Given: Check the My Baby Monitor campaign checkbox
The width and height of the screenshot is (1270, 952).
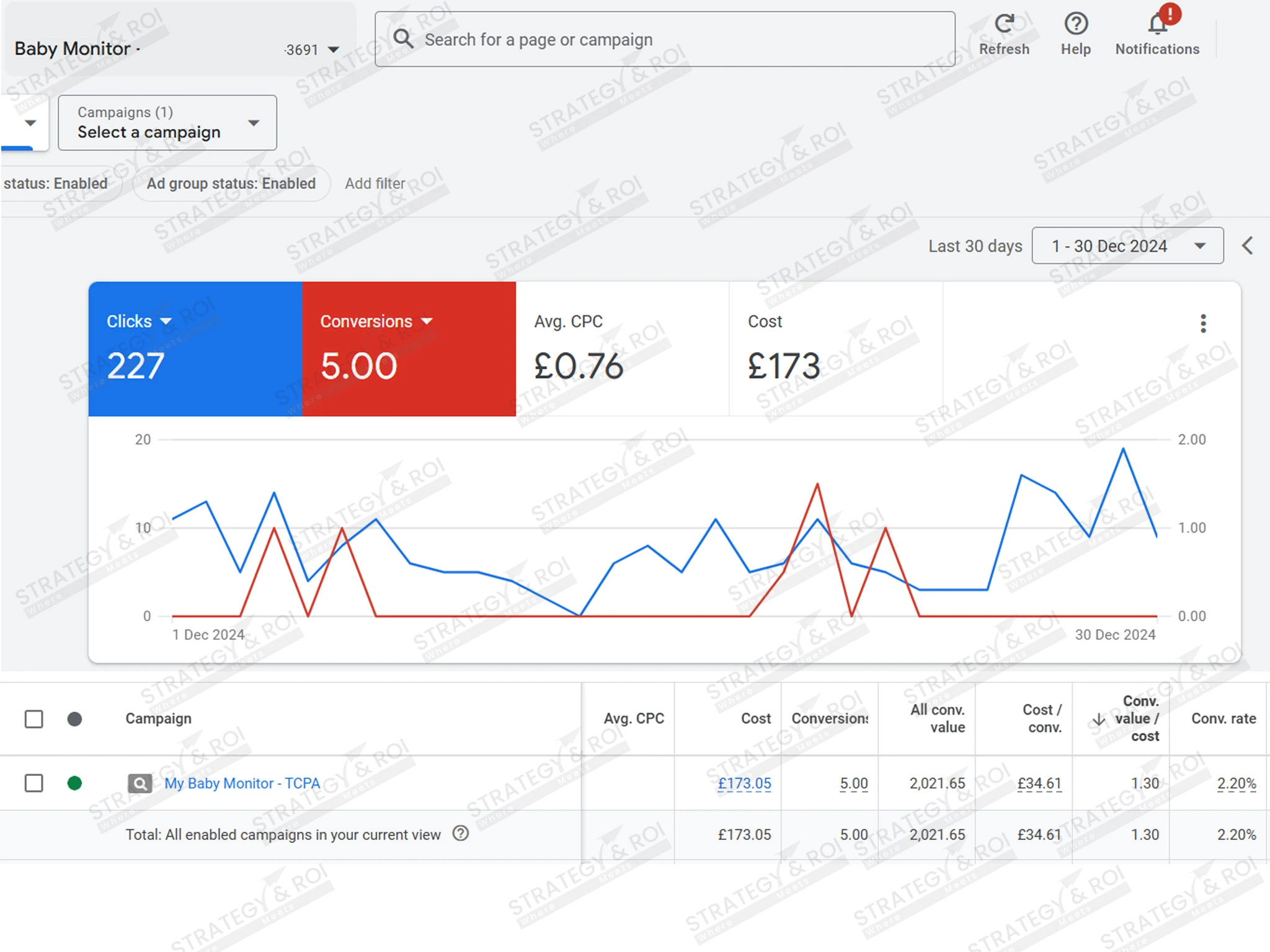Looking at the screenshot, I should [x=34, y=783].
